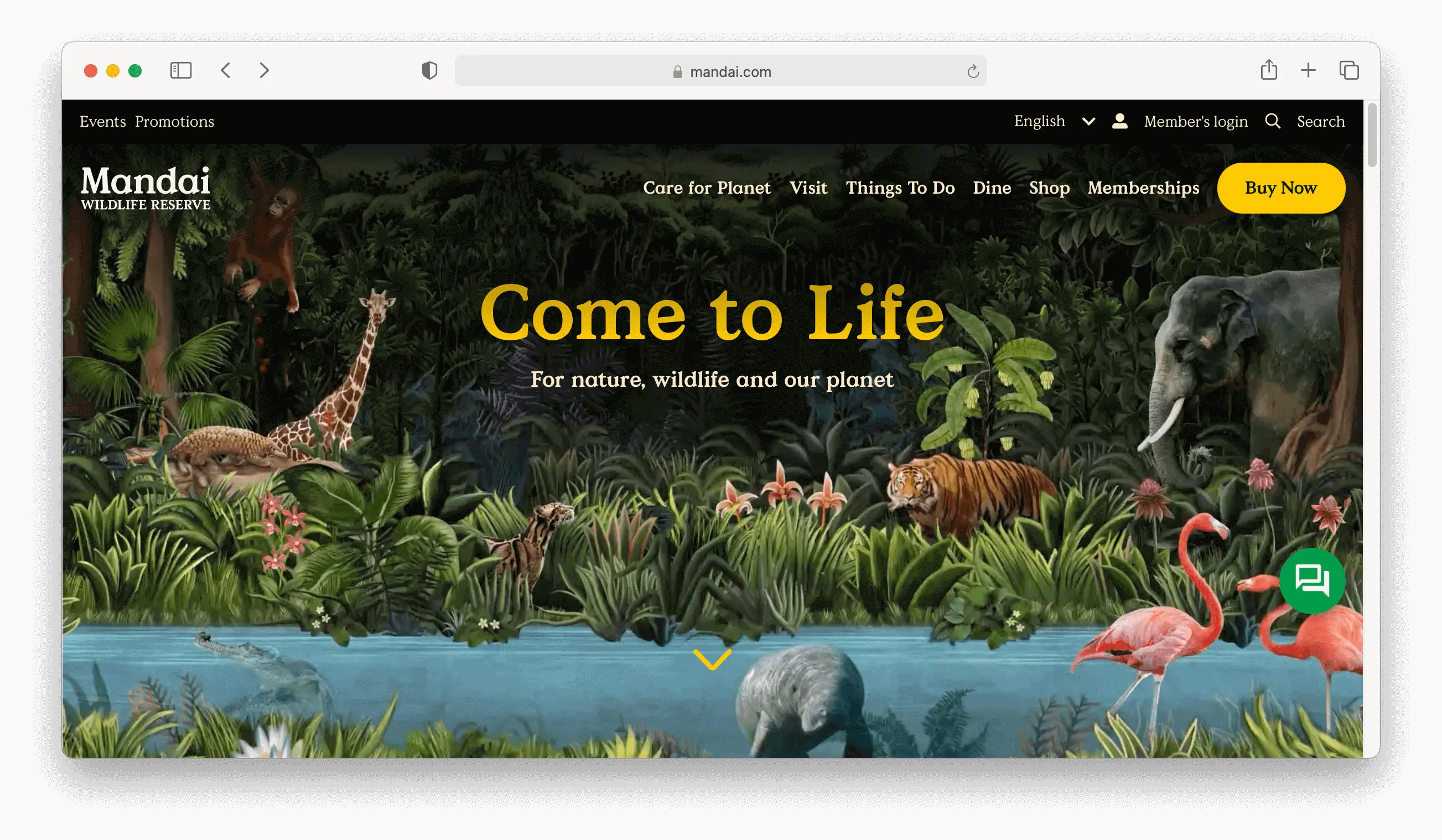This screenshot has width=1442, height=840.
Task: Open the green live chat bubble
Action: tap(1312, 580)
